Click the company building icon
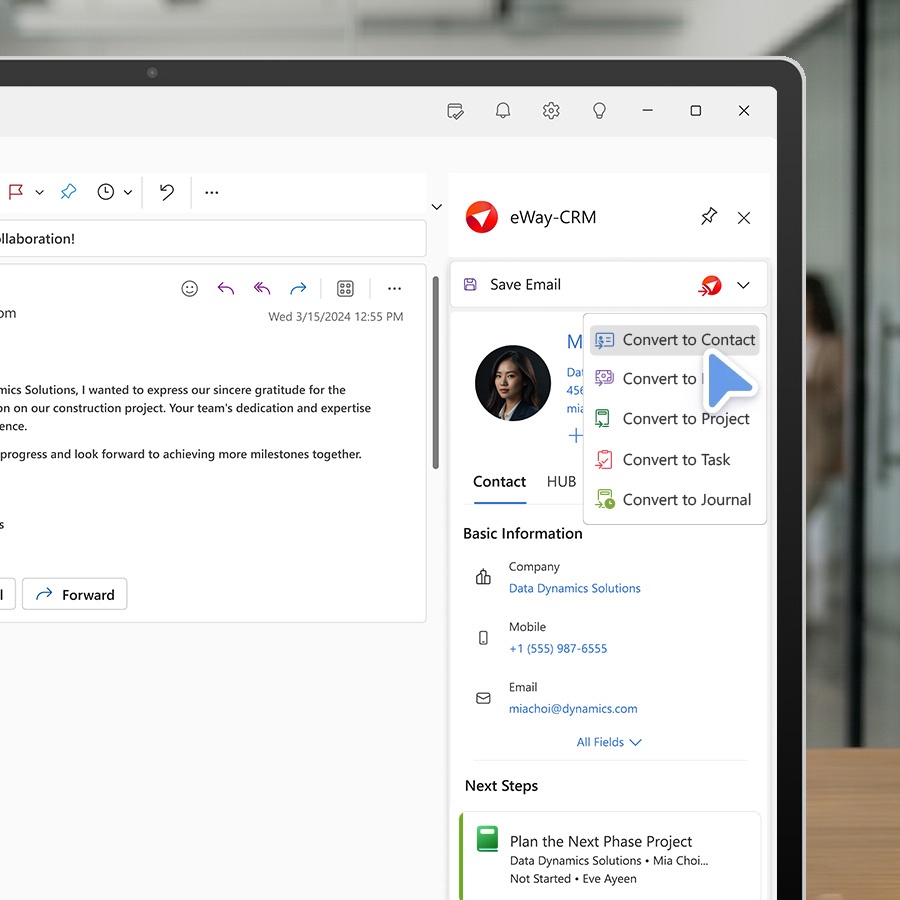This screenshot has height=900, width=900. 483,577
